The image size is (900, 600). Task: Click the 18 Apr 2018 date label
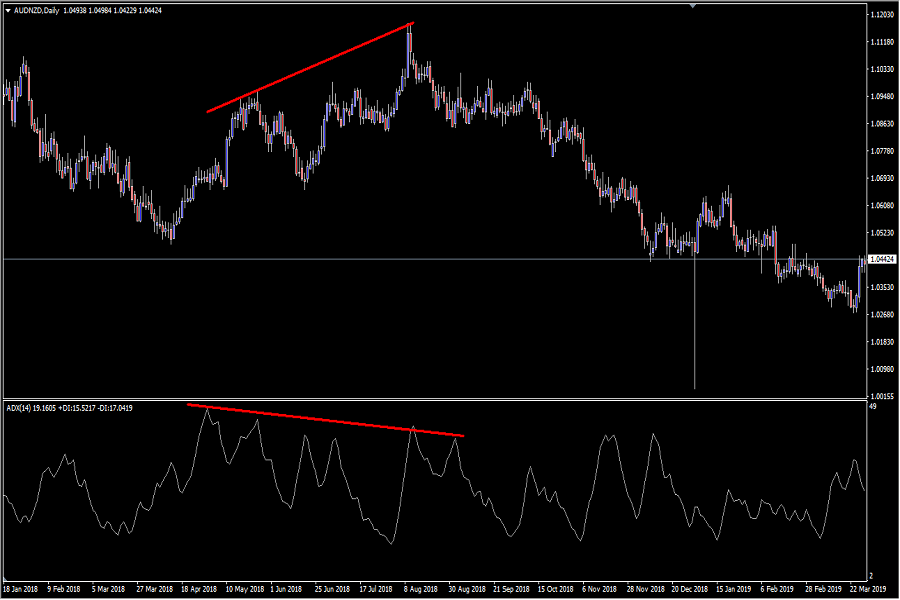coord(199,589)
